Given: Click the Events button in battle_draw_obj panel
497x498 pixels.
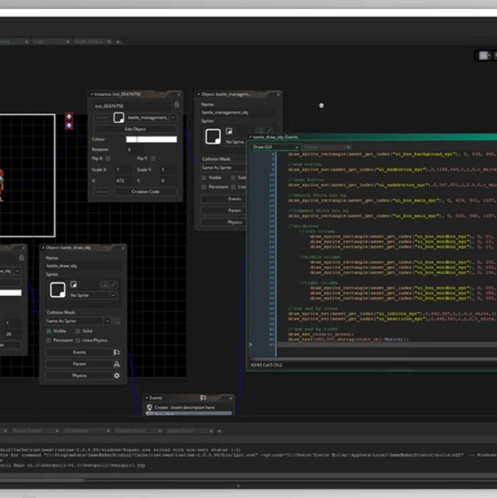Looking at the screenshot, I should [79, 352].
